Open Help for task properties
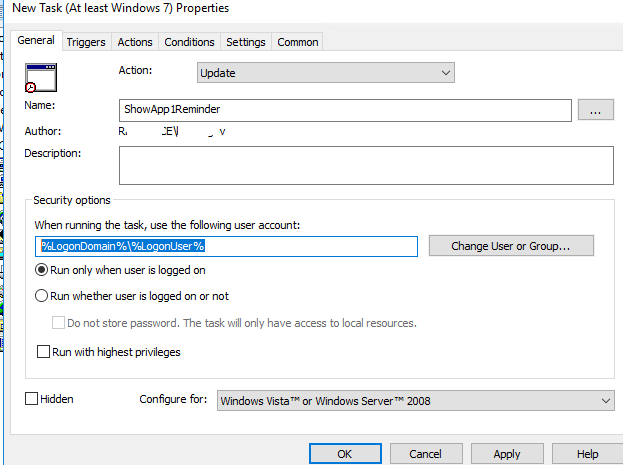This screenshot has height=465, width=623. pyautogui.click(x=587, y=454)
